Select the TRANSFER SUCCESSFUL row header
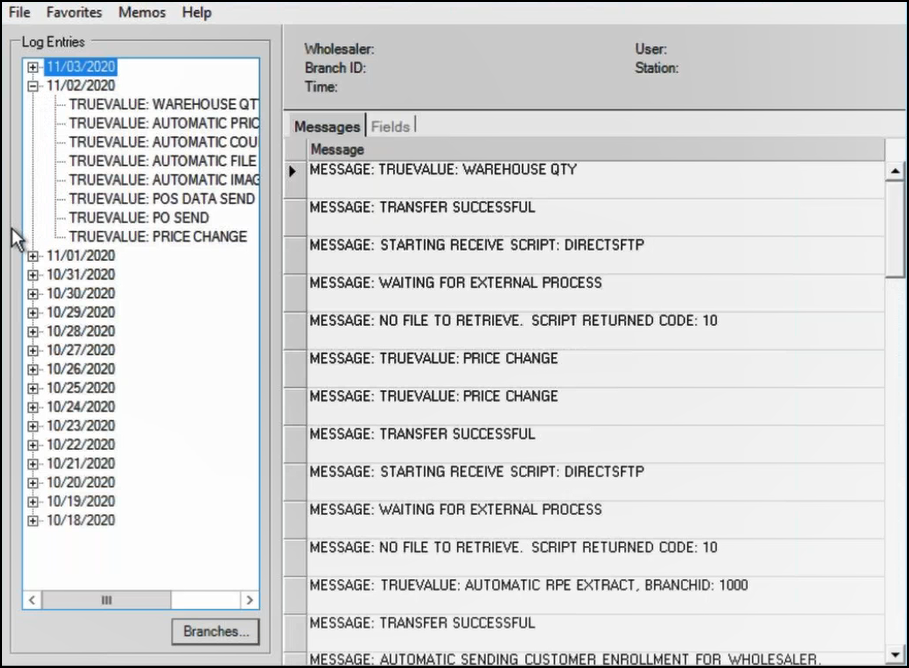 [296, 208]
